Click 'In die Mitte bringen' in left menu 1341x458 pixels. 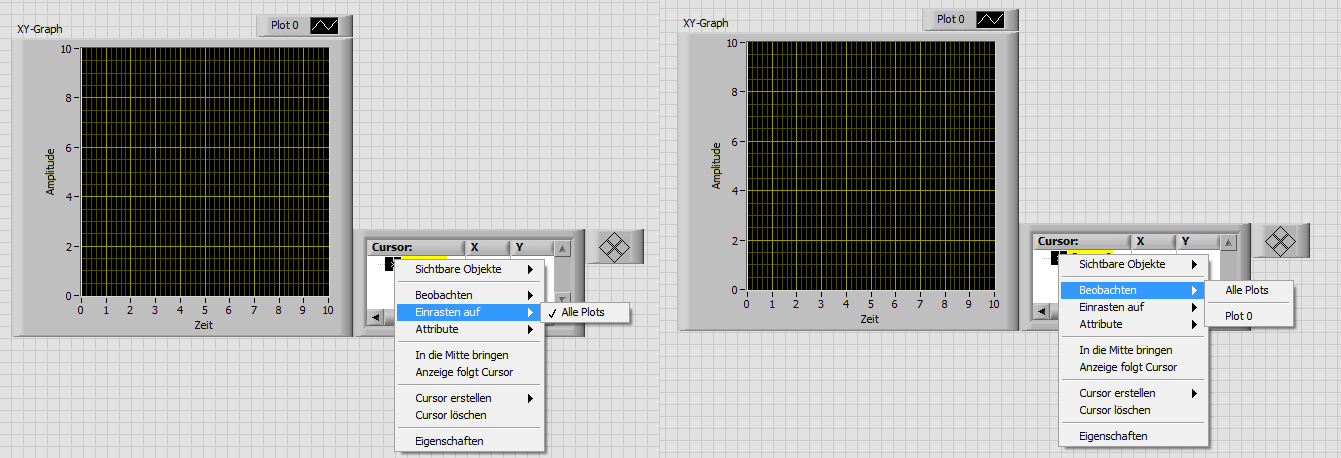462,355
